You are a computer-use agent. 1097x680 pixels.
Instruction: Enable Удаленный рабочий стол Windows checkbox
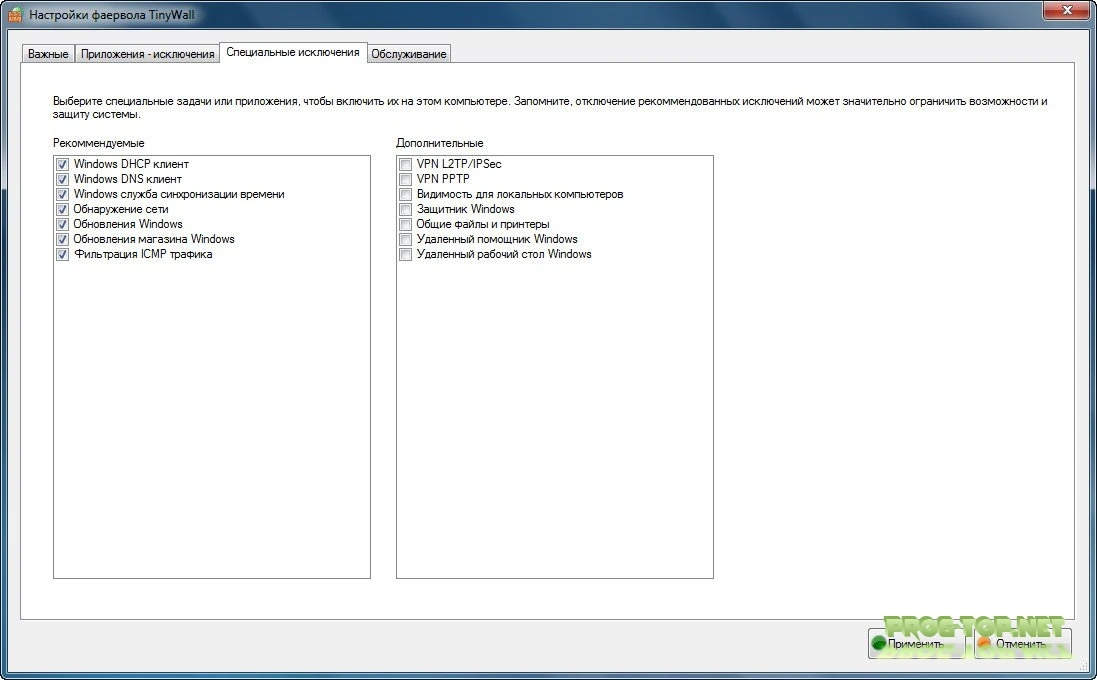point(405,255)
